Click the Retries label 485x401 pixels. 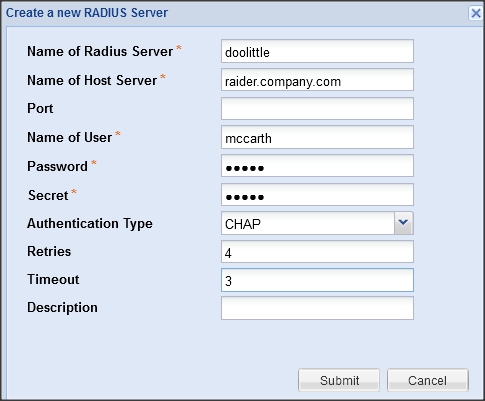(49, 251)
